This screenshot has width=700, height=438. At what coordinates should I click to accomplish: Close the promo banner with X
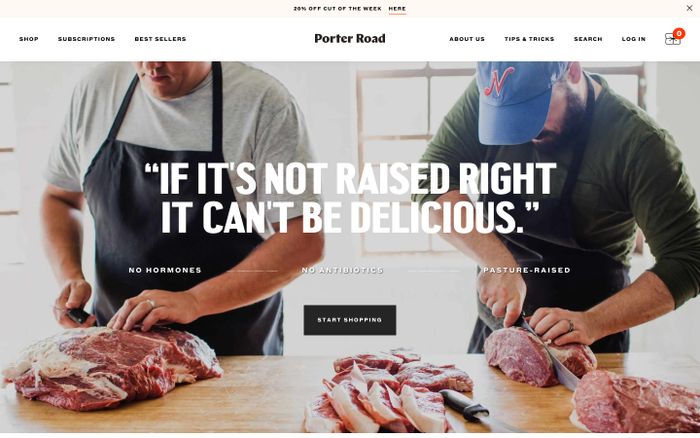pos(689,8)
